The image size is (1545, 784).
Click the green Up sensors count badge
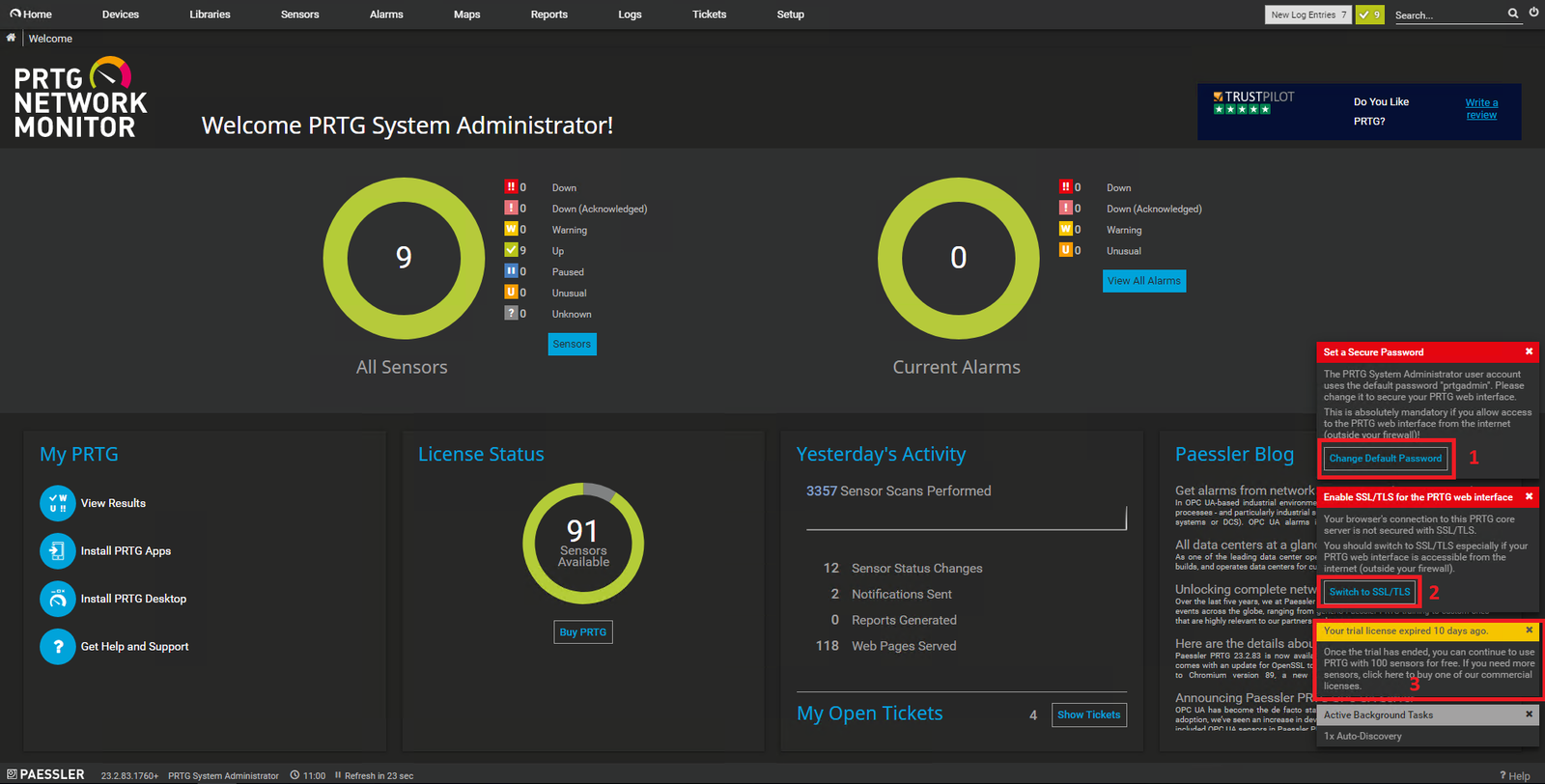click(x=1369, y=14)
